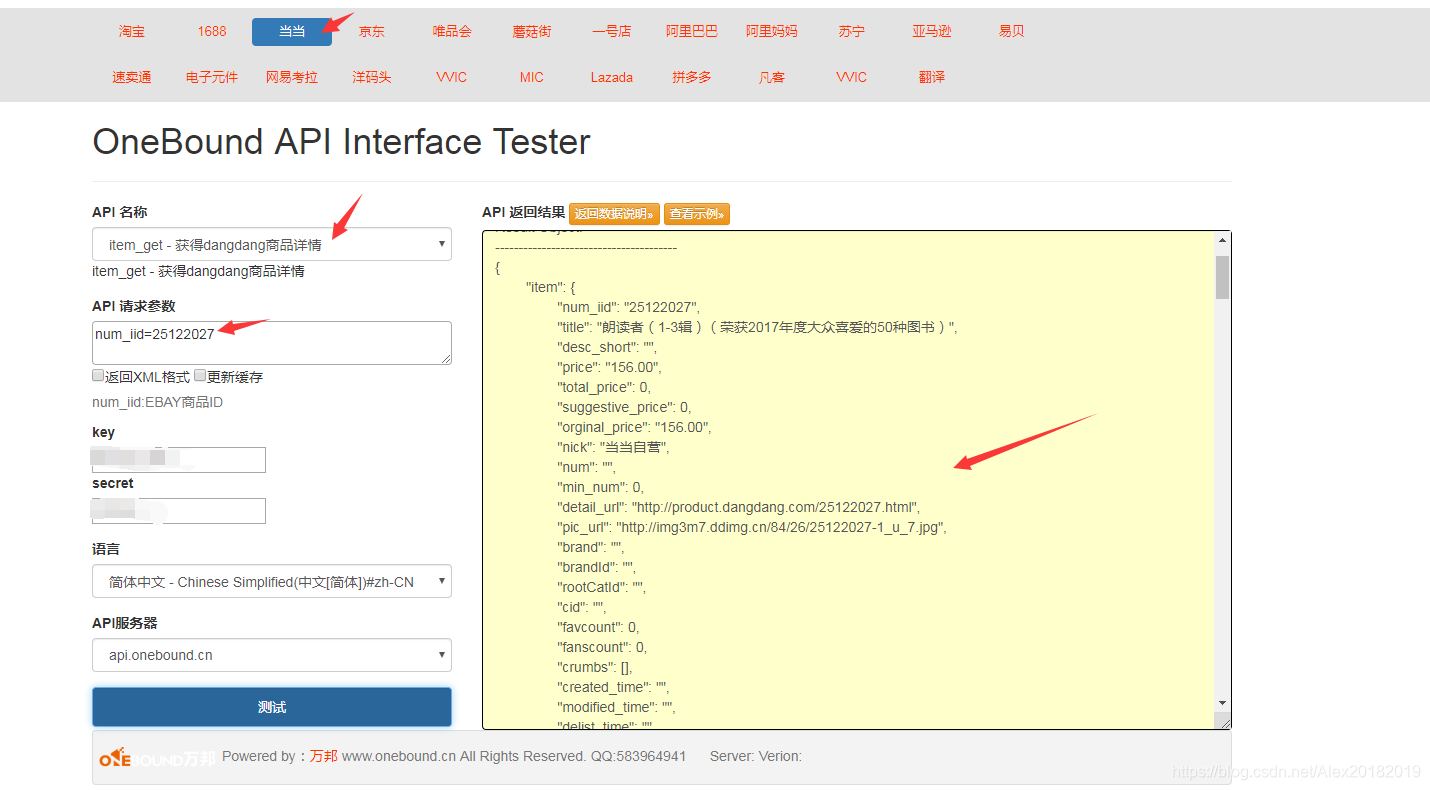Click into the secret input field
Image resolution: width=1430 pixels, height=790 pixels.
point(179,511)
